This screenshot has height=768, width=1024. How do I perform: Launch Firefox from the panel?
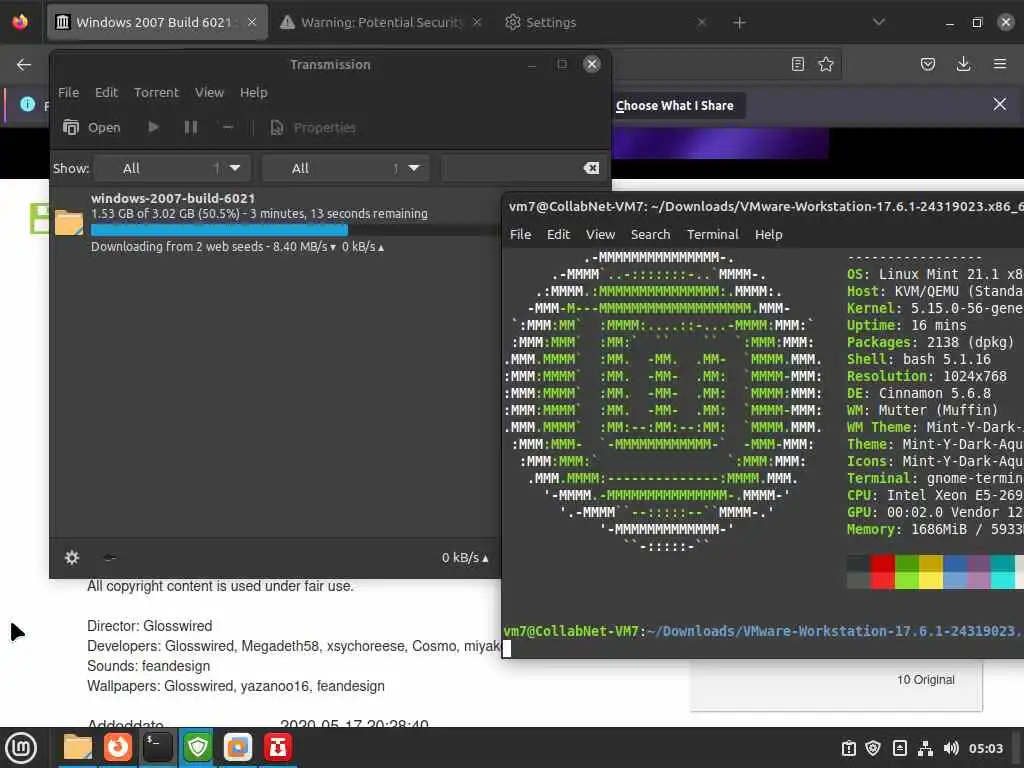pyautogui.click(x=118, y=747)
